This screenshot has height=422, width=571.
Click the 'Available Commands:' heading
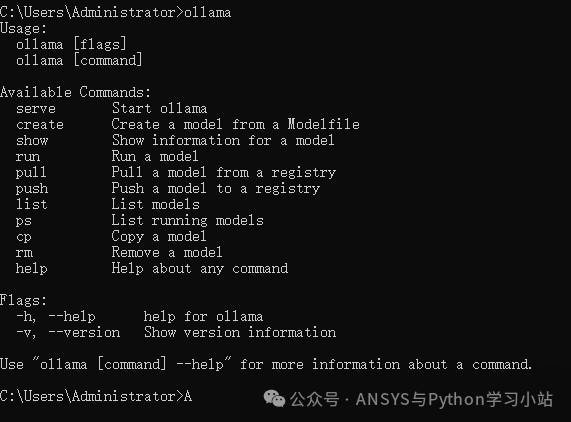tap(75, 92)
